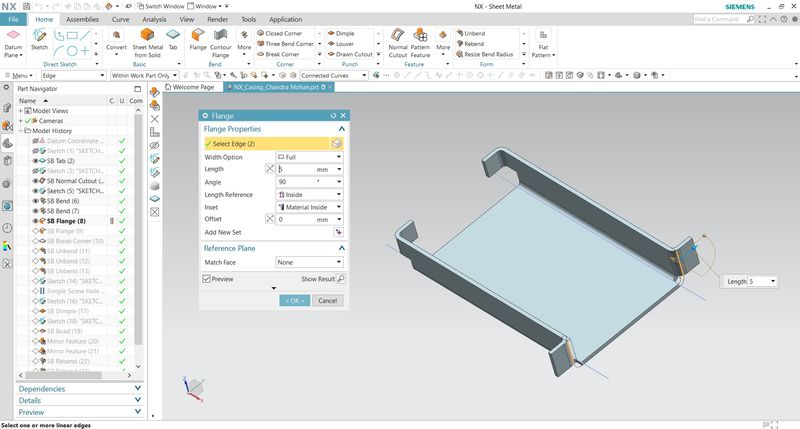Switch to the Assemblies ribbon tab

tap(82, 19)
